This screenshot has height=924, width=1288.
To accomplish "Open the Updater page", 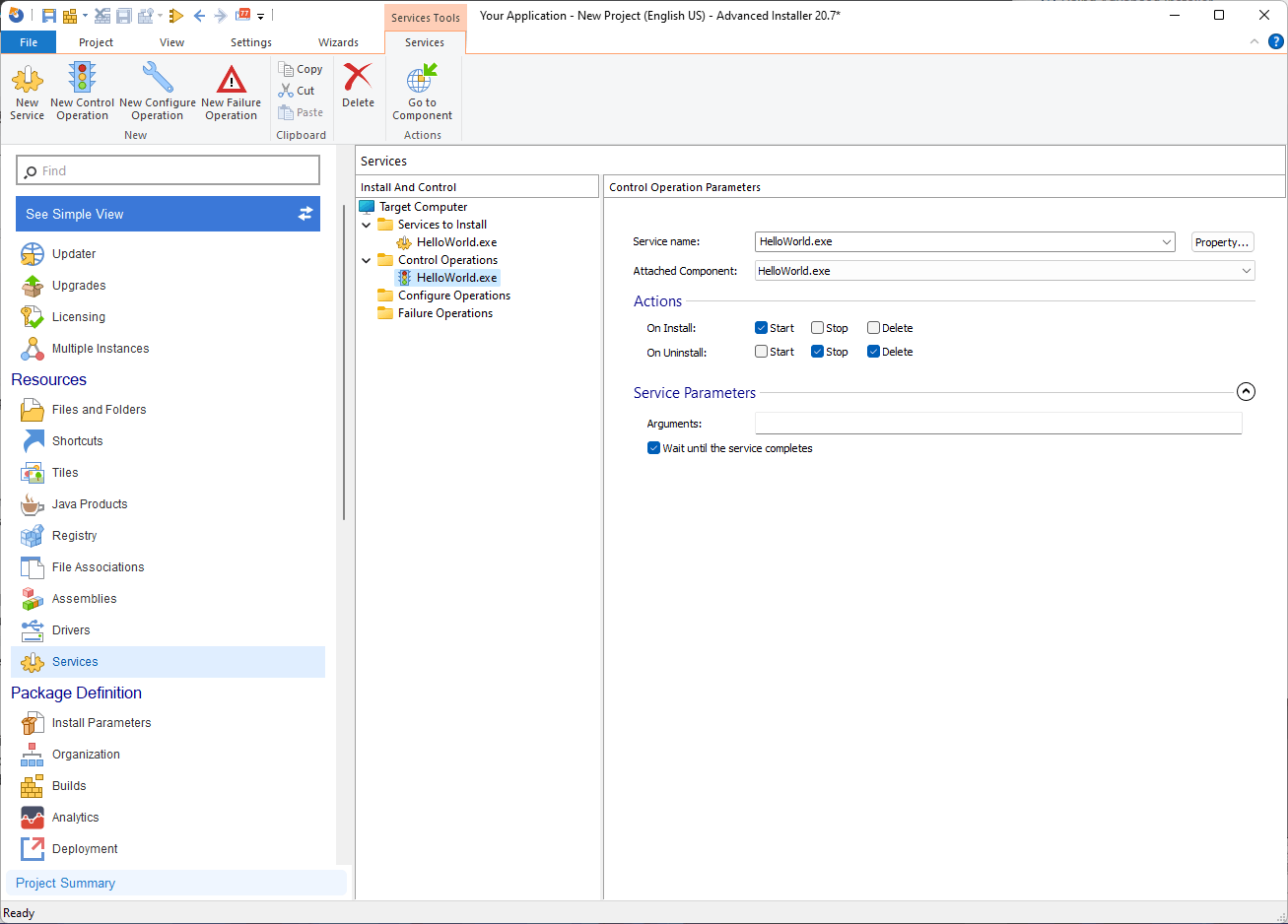I will coord(168,254).
